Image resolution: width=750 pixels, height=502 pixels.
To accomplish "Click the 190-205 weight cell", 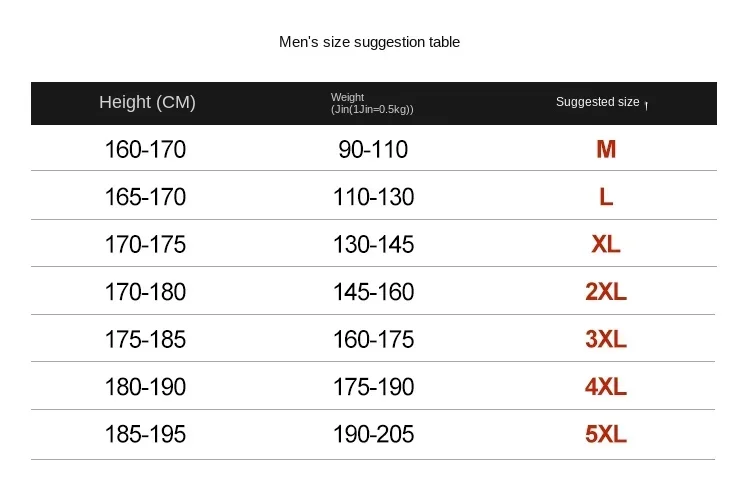I will 373,434.
